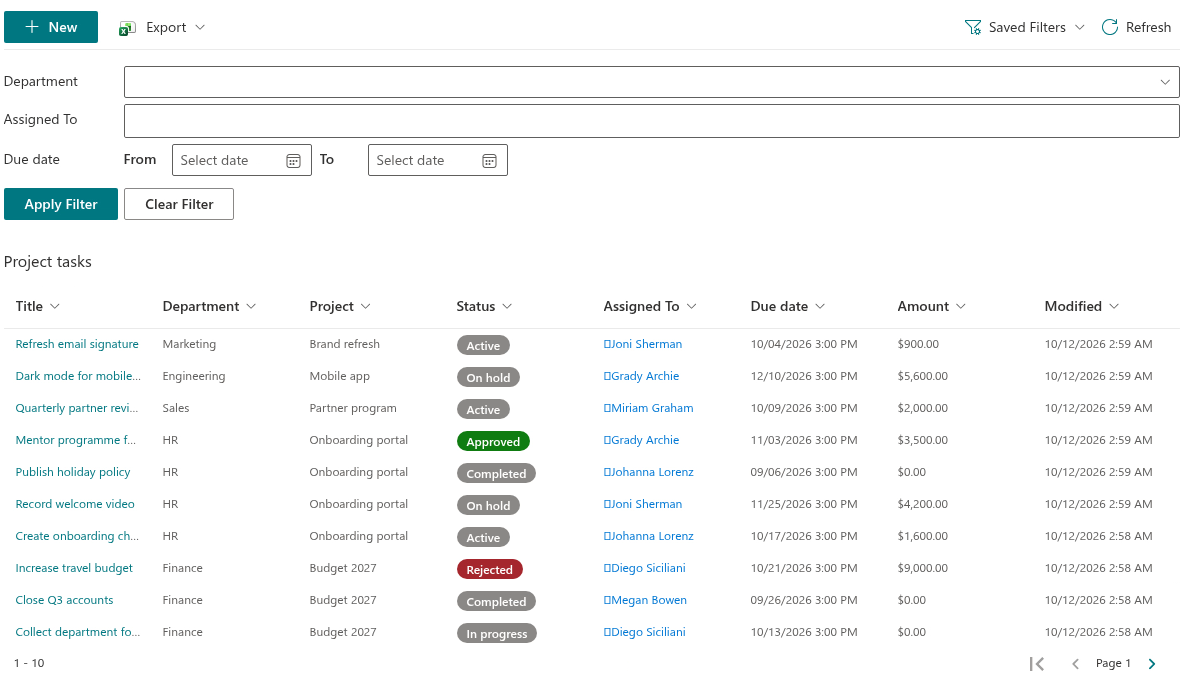Open the Modified column header menu
The height and width of the screenshot is (685, 1195).
point(1081,306)
